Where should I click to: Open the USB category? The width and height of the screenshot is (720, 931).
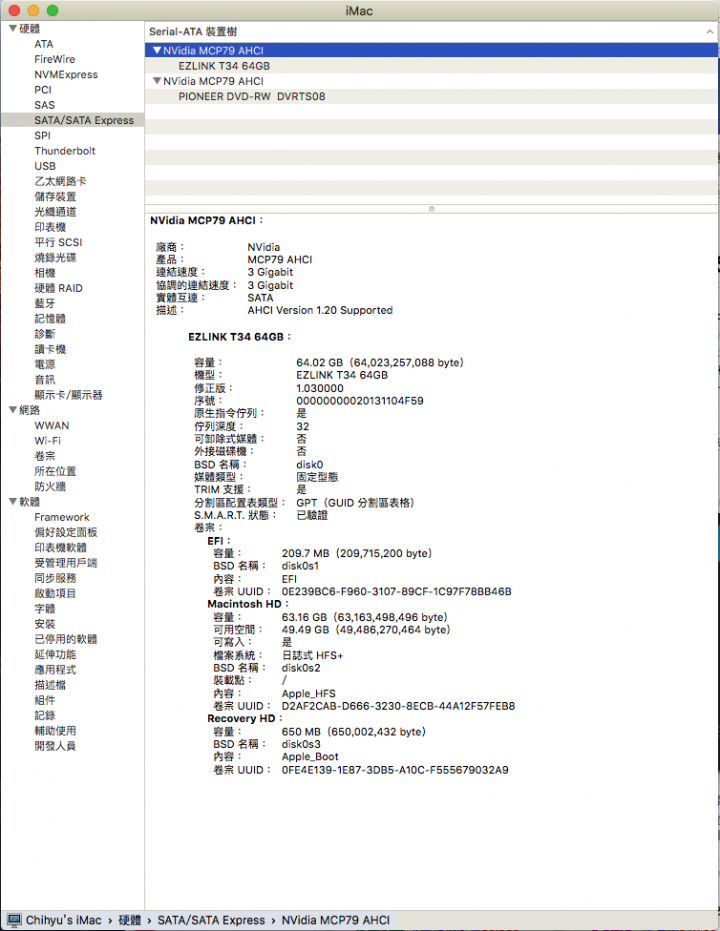[x=45, y=166]
